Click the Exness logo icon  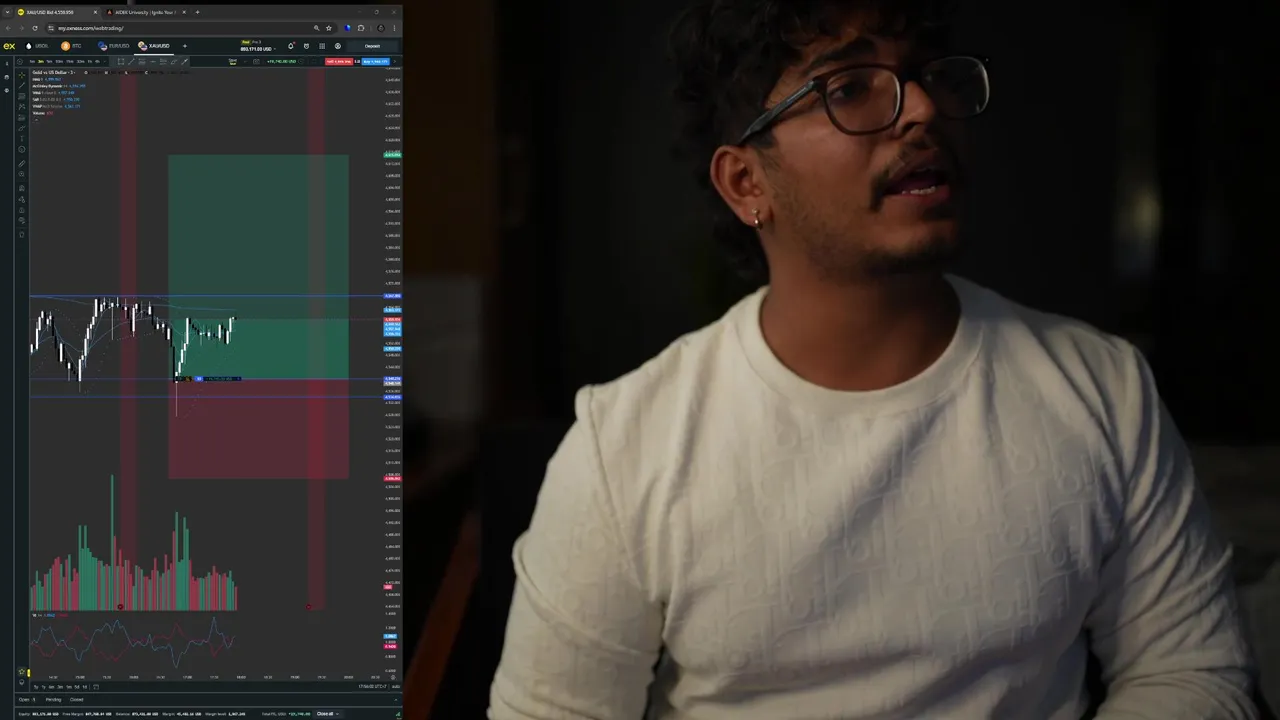pos(9,46)
